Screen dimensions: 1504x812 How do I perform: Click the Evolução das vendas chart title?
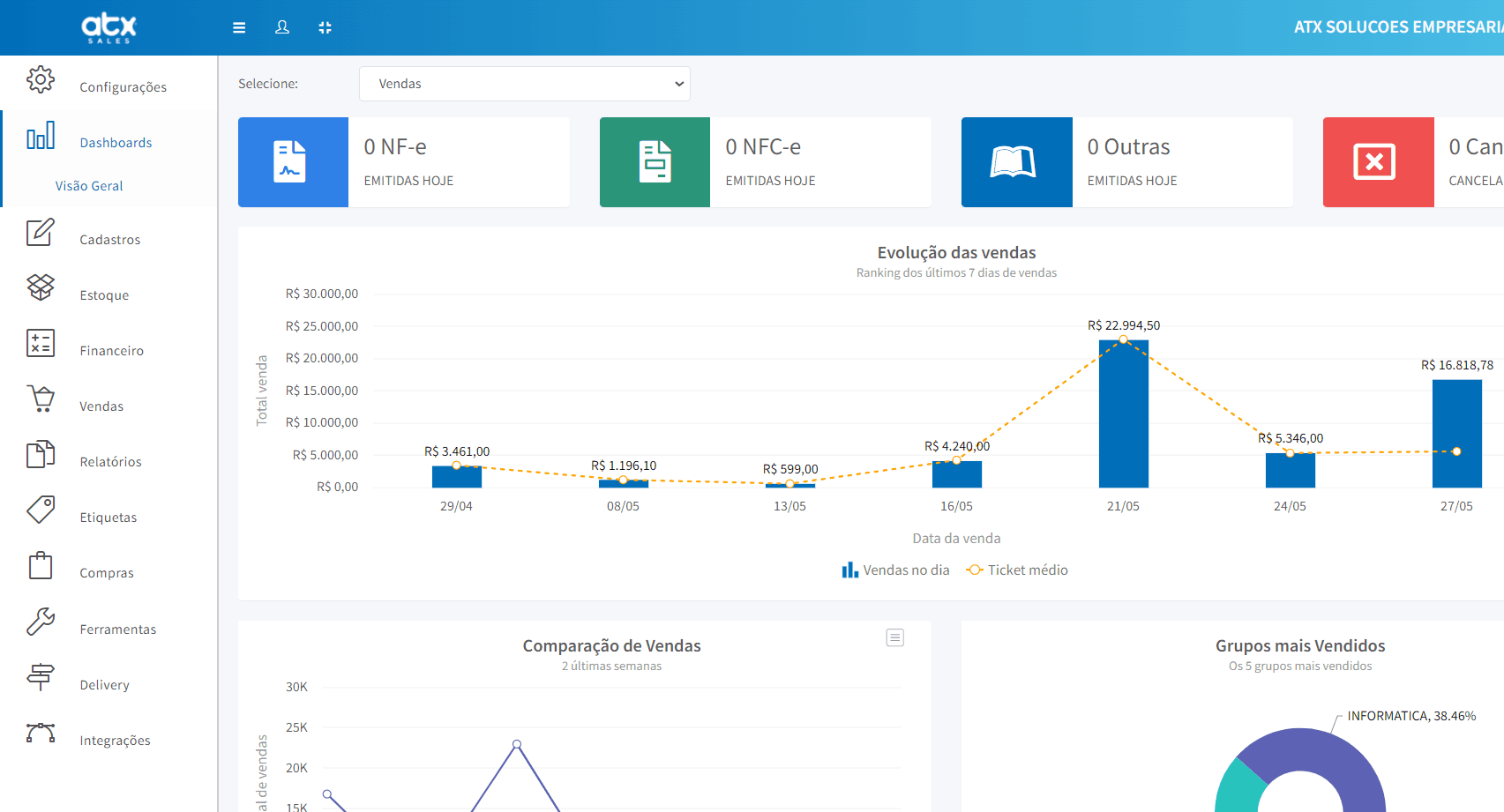point(957,253)
